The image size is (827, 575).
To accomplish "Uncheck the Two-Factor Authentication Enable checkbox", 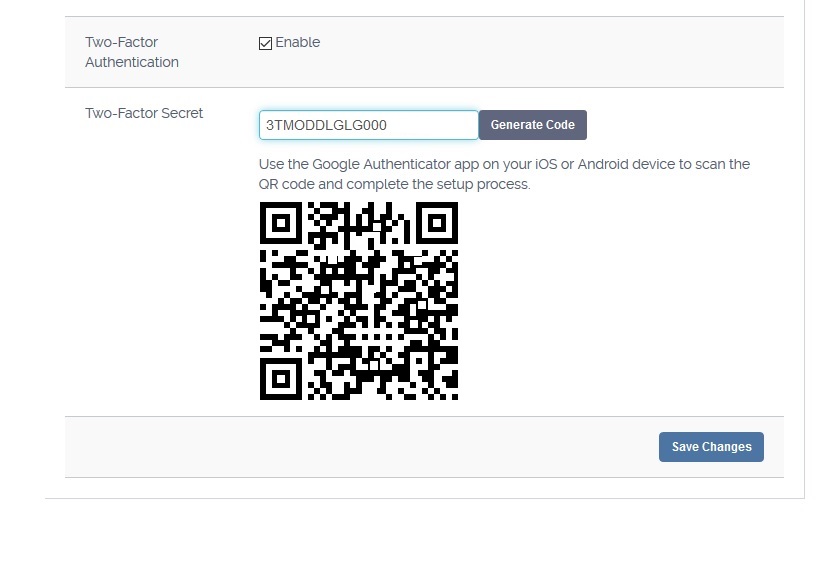I will pyautogui.click(x=265, y=43).
